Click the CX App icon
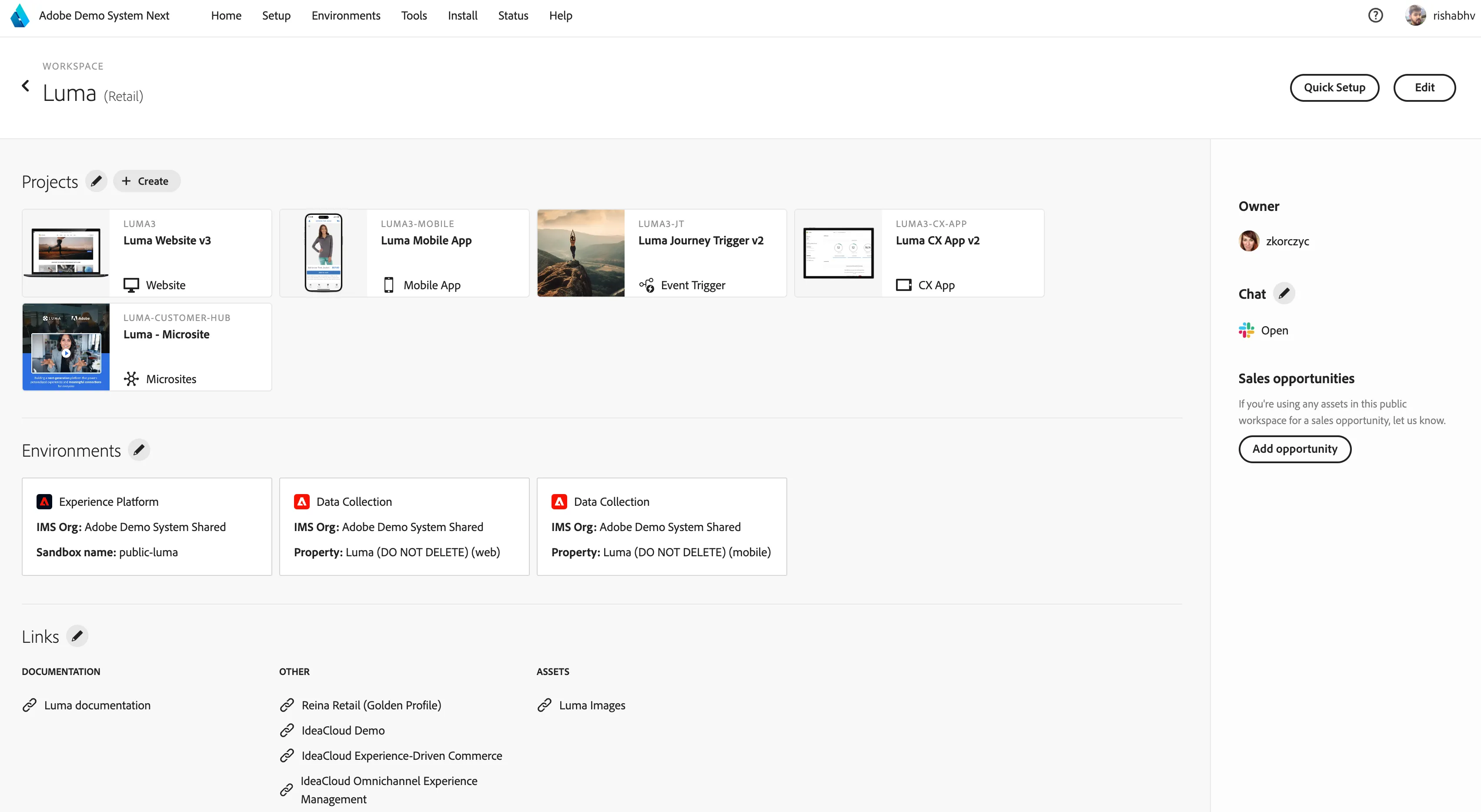1481x812 pixels. coord(904,285)
